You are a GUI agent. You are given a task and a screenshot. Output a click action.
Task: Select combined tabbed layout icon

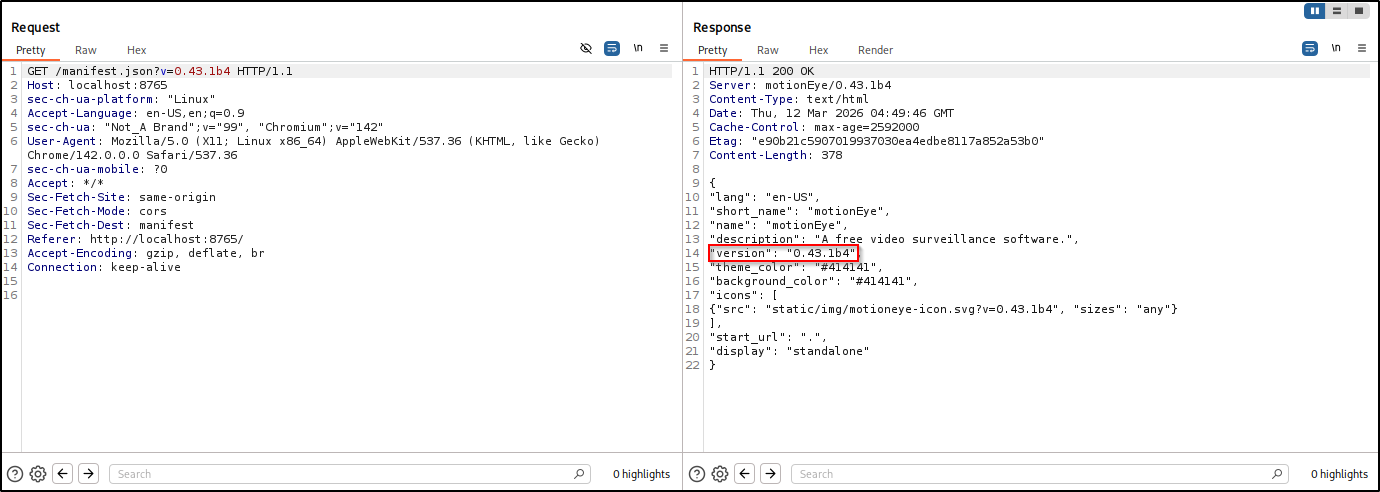(x=1359, y=11)
